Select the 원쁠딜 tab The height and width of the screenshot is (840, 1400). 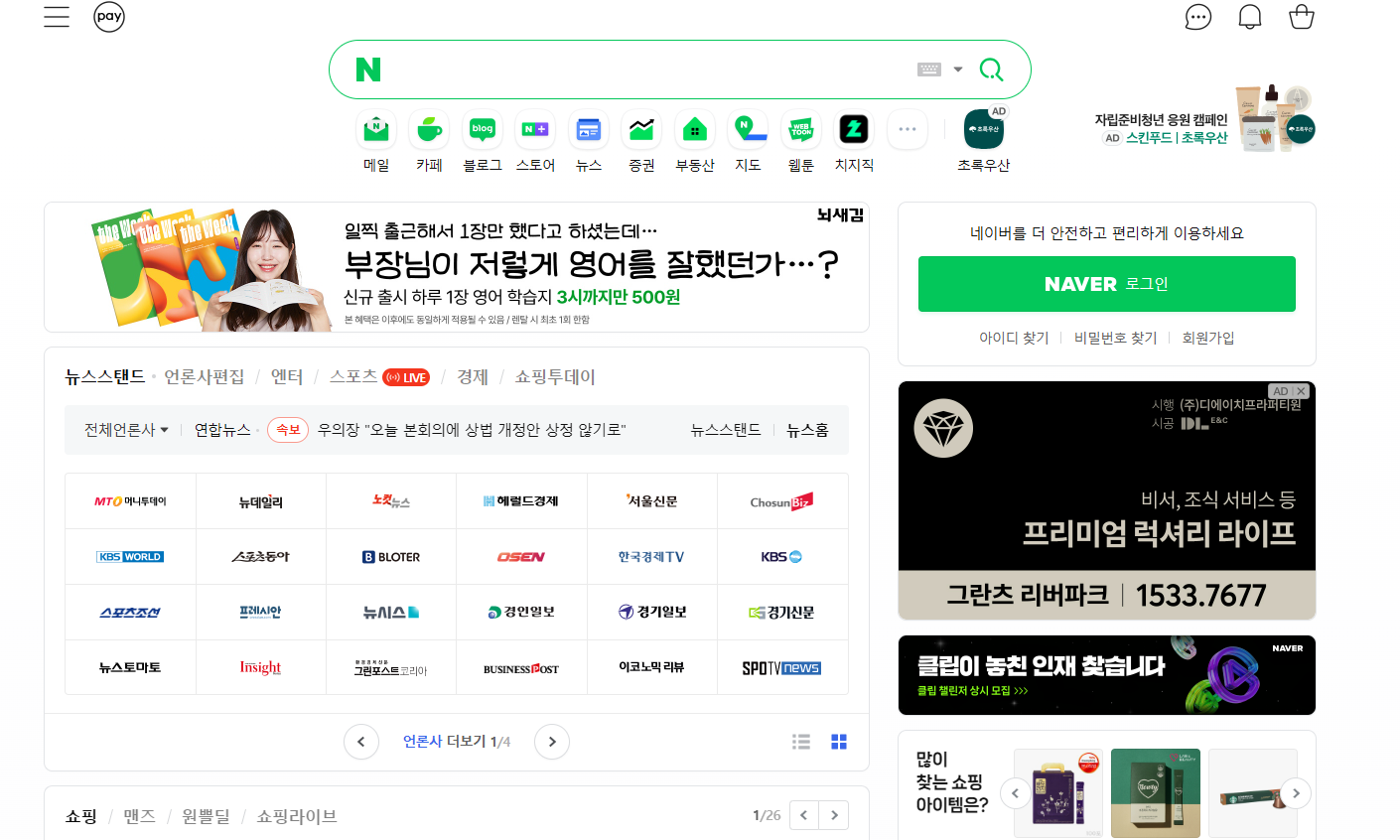point(207,816)
